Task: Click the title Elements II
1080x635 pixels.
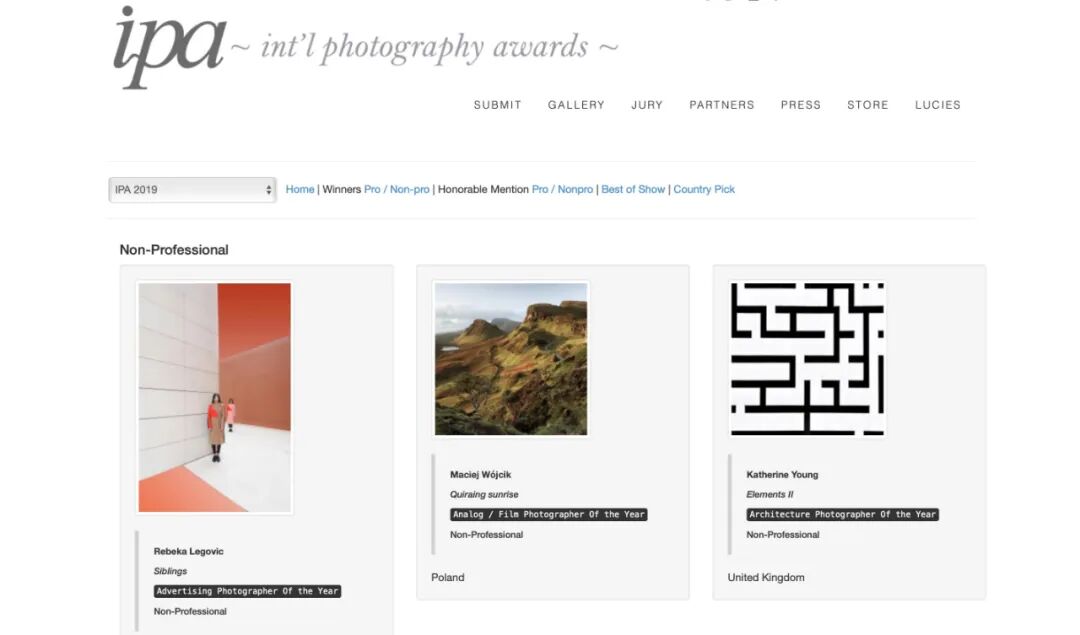Action: click(770, 495)
